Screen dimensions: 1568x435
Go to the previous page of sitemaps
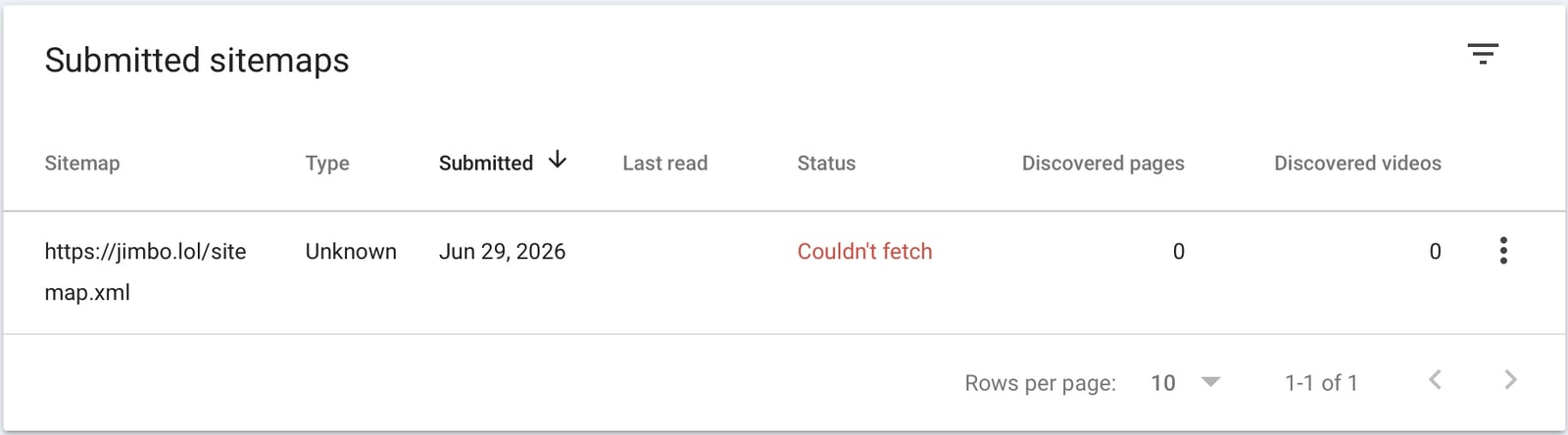1435,380
